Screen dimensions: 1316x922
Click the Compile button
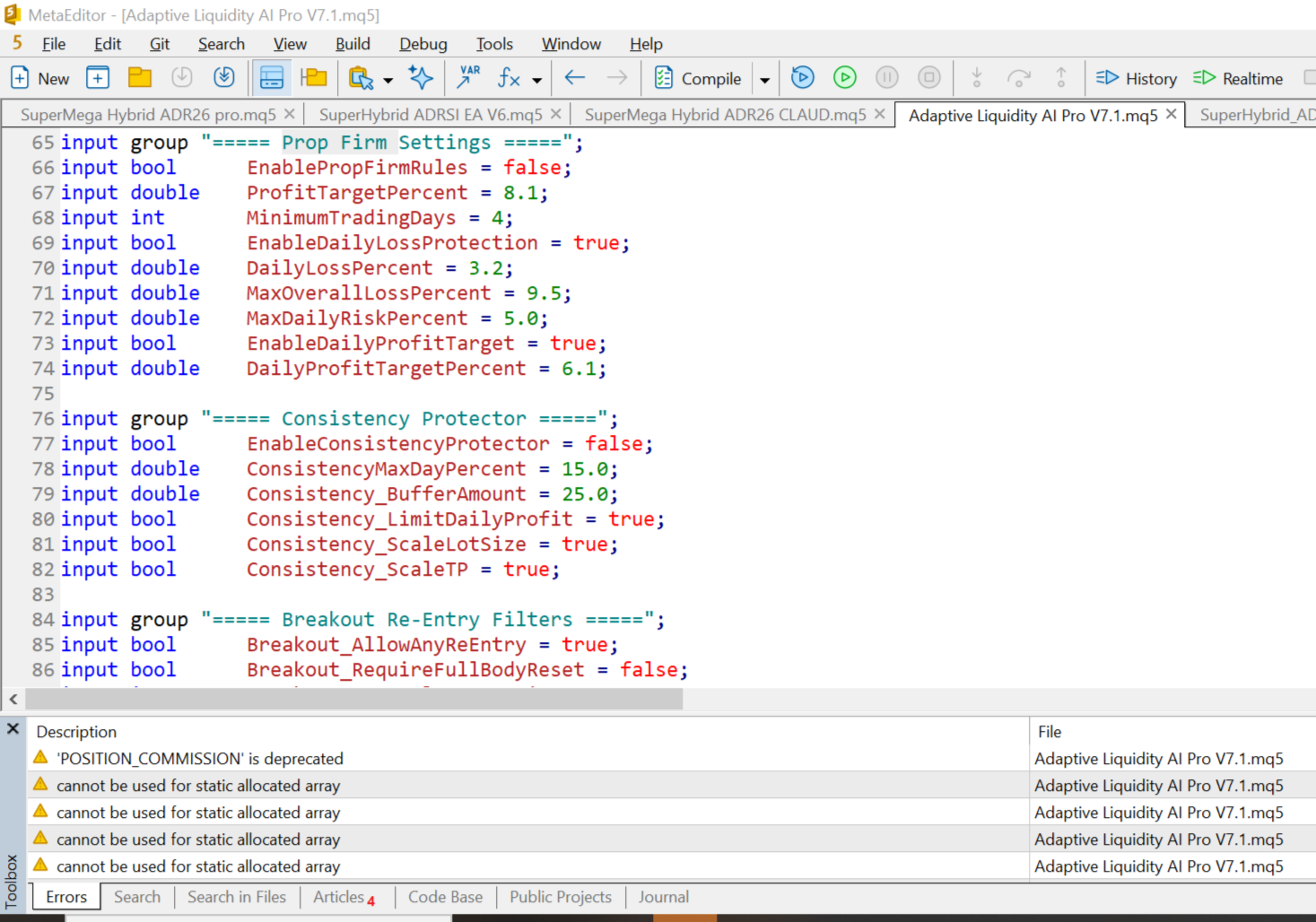pyautogui.click(x=698, y=78)
